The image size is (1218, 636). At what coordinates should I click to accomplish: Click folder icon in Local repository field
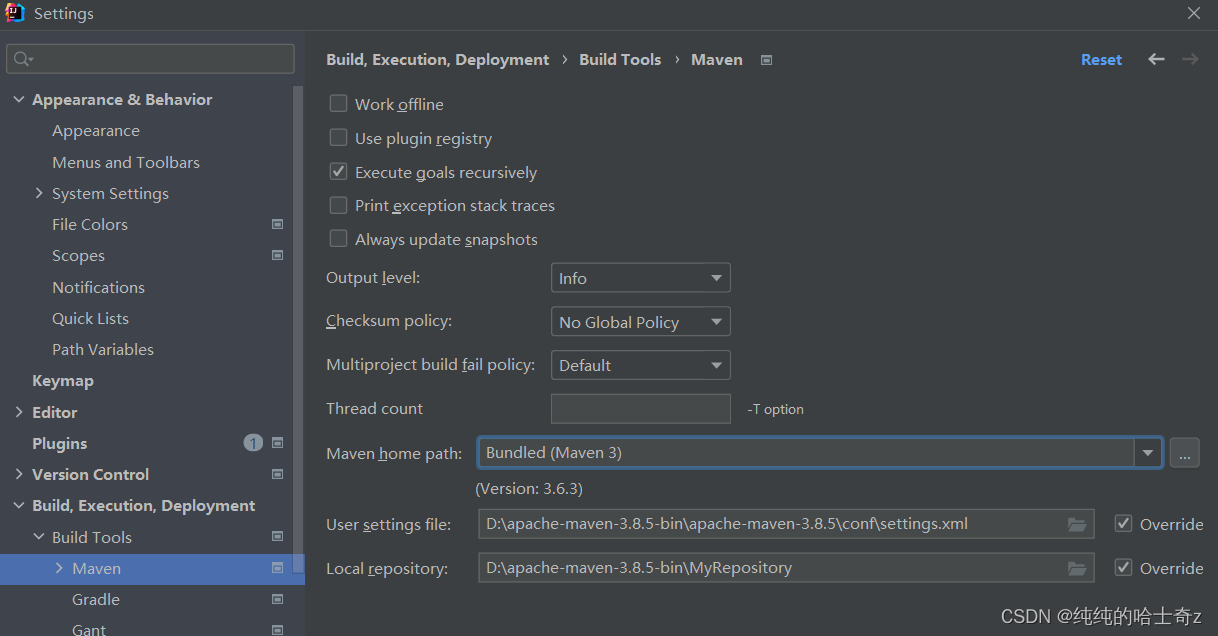click(x=1076, y=568)
